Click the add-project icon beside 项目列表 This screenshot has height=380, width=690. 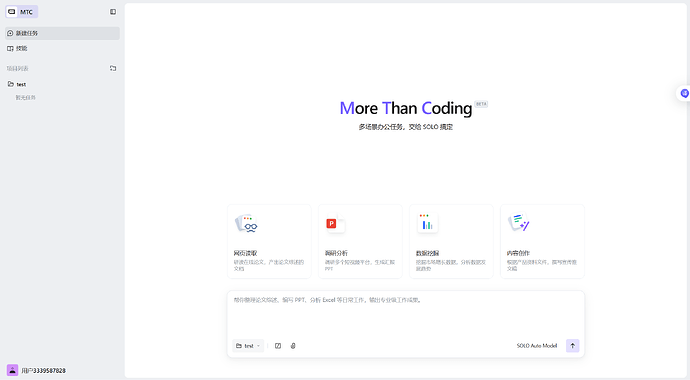tap(113, 68)
